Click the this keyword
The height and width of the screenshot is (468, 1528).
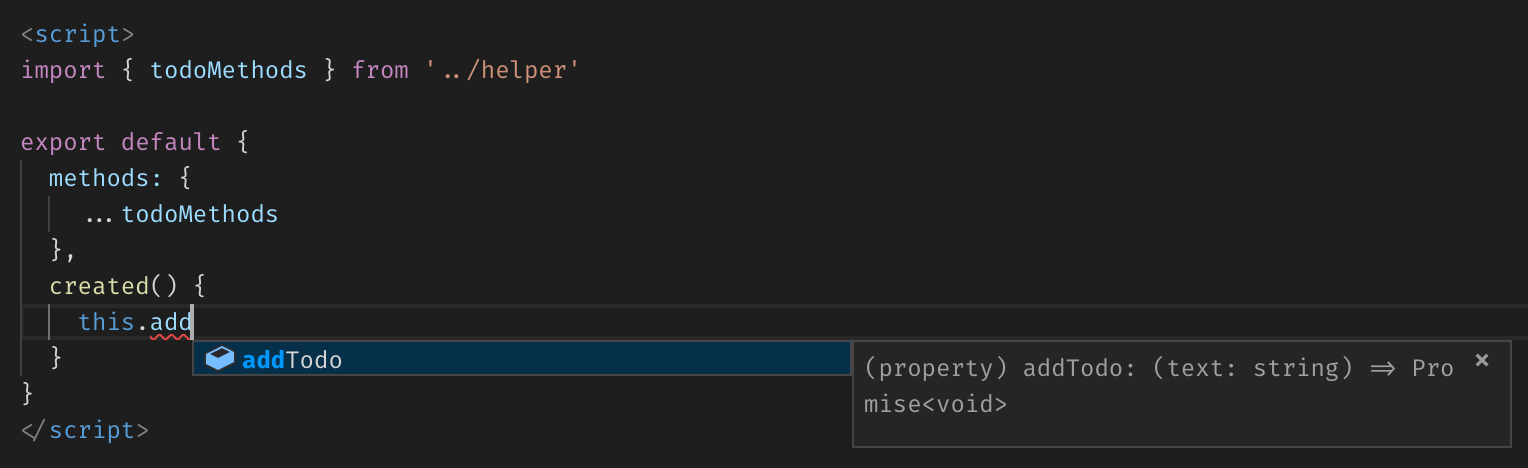(x=106, y=322)
